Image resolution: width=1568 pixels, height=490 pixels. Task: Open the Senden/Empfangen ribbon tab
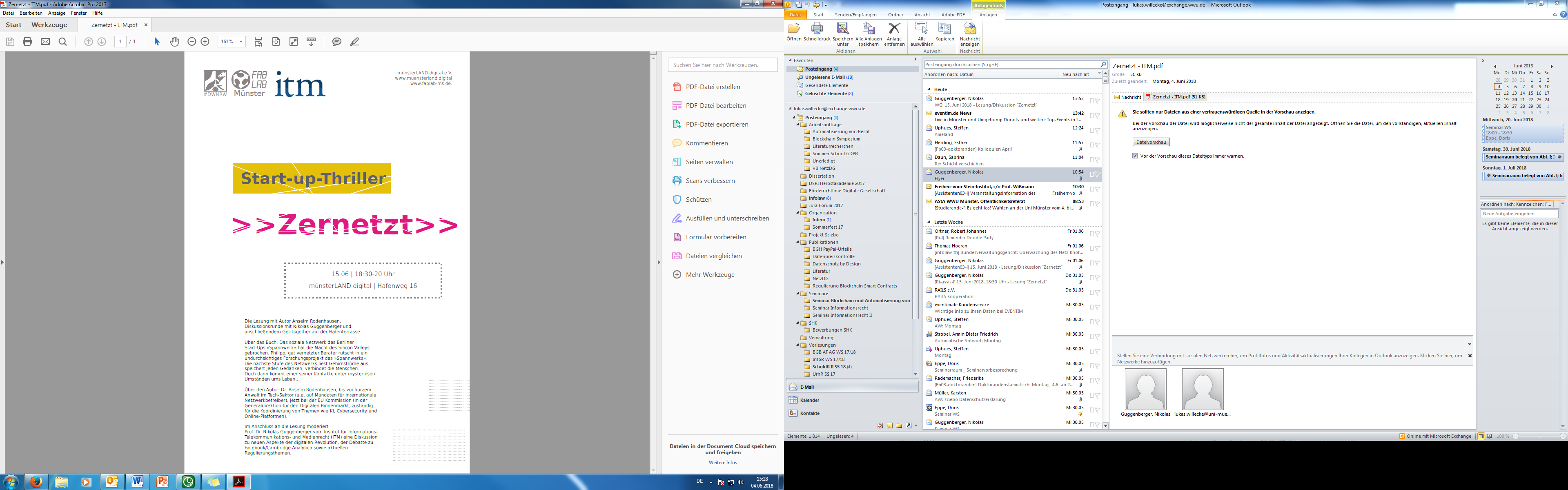click(x=855, y=15)
